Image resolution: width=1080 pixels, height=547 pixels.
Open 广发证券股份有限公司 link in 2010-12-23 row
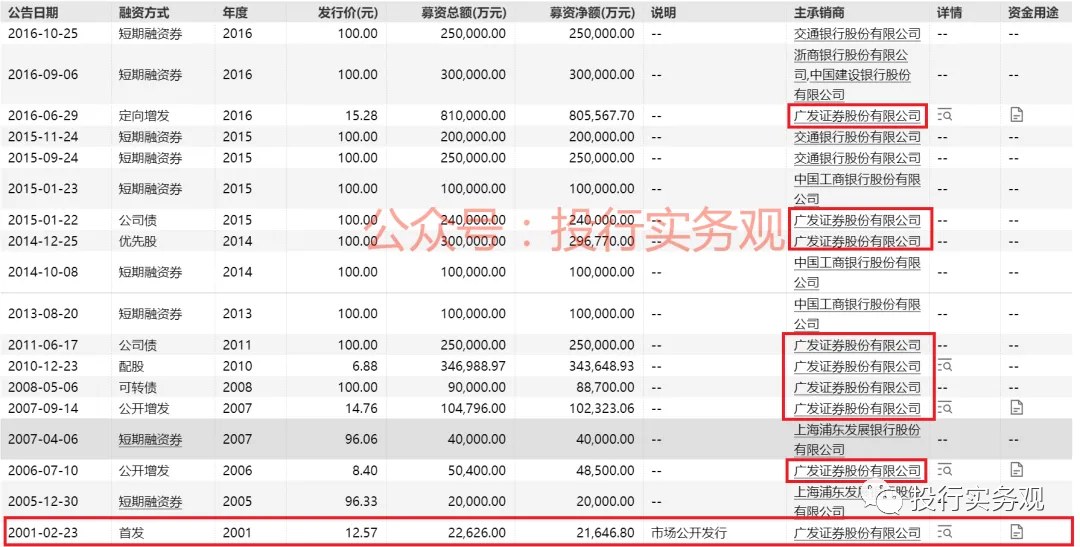[857, 366]
